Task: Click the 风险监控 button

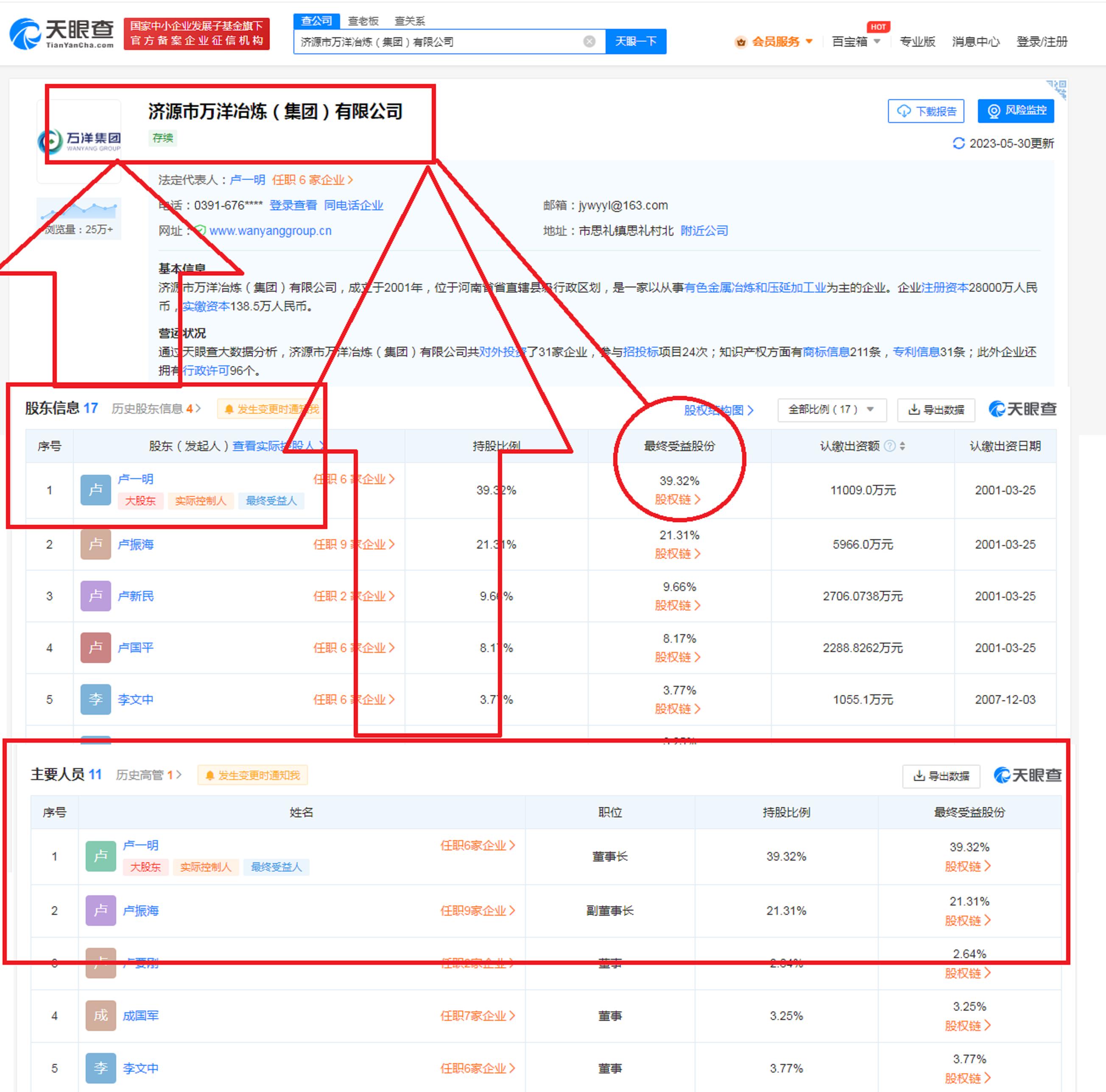Action: (x=1016, y=111)
